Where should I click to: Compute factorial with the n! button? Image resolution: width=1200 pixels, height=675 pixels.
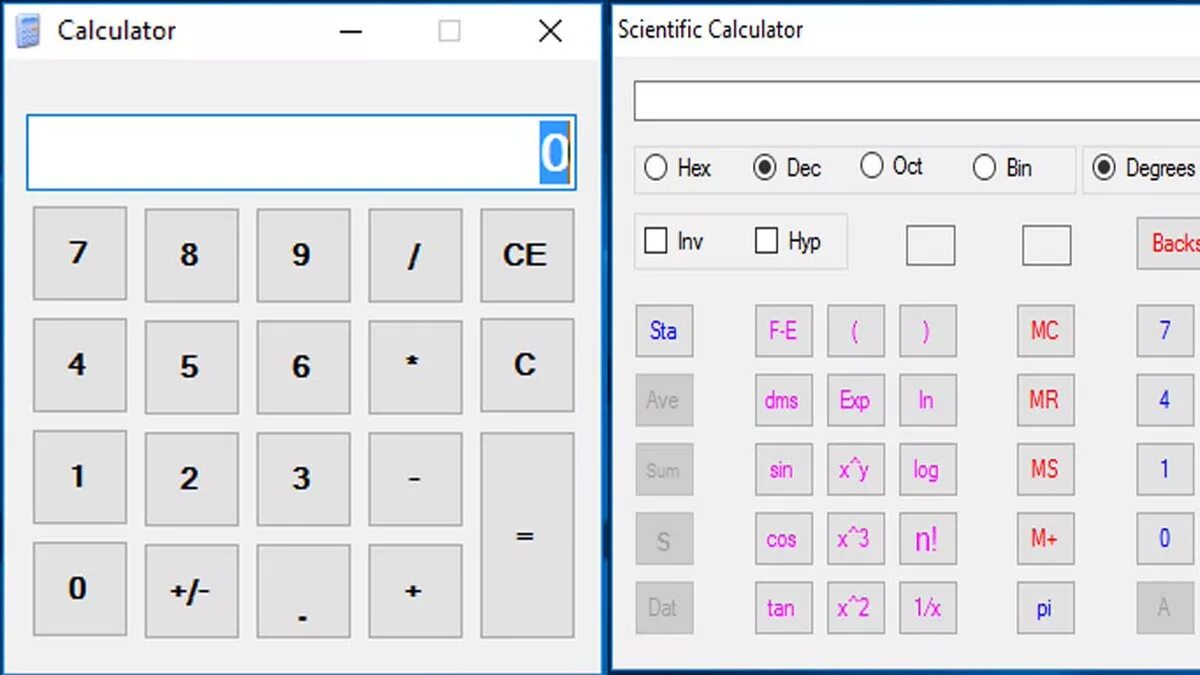click(x=927, y=539)
